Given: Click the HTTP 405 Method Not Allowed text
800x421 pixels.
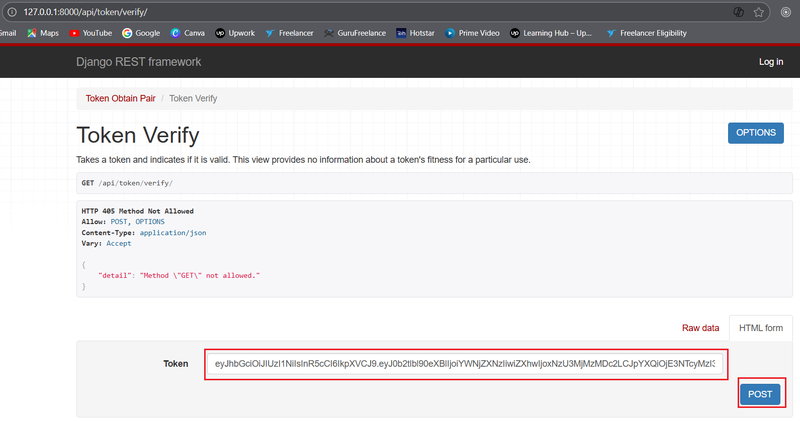Looking at the screenshot, I should 137,211.
